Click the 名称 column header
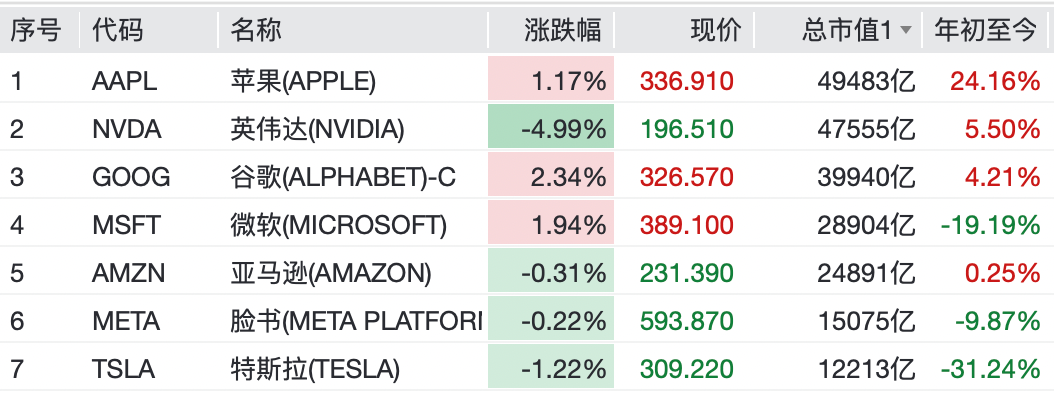 (x=256, y=30)
